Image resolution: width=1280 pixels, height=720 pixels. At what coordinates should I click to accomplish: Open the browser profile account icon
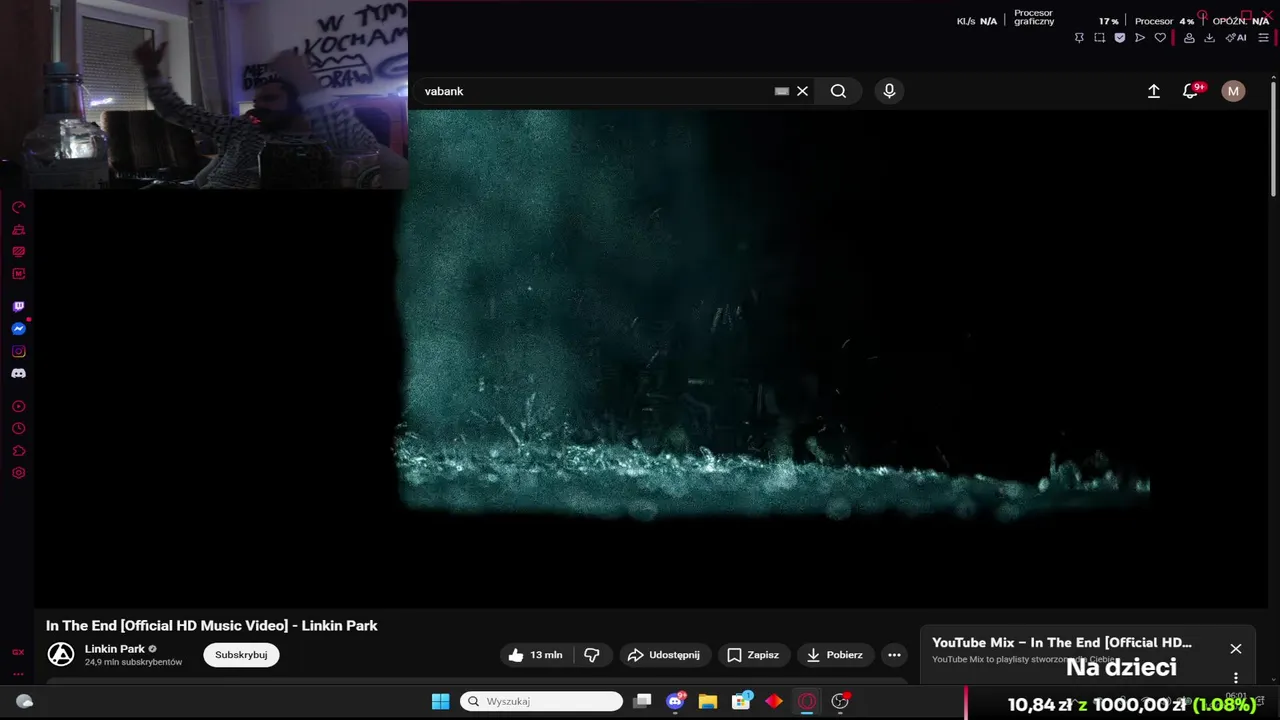pyautogui.click(x=1189, y=38)
